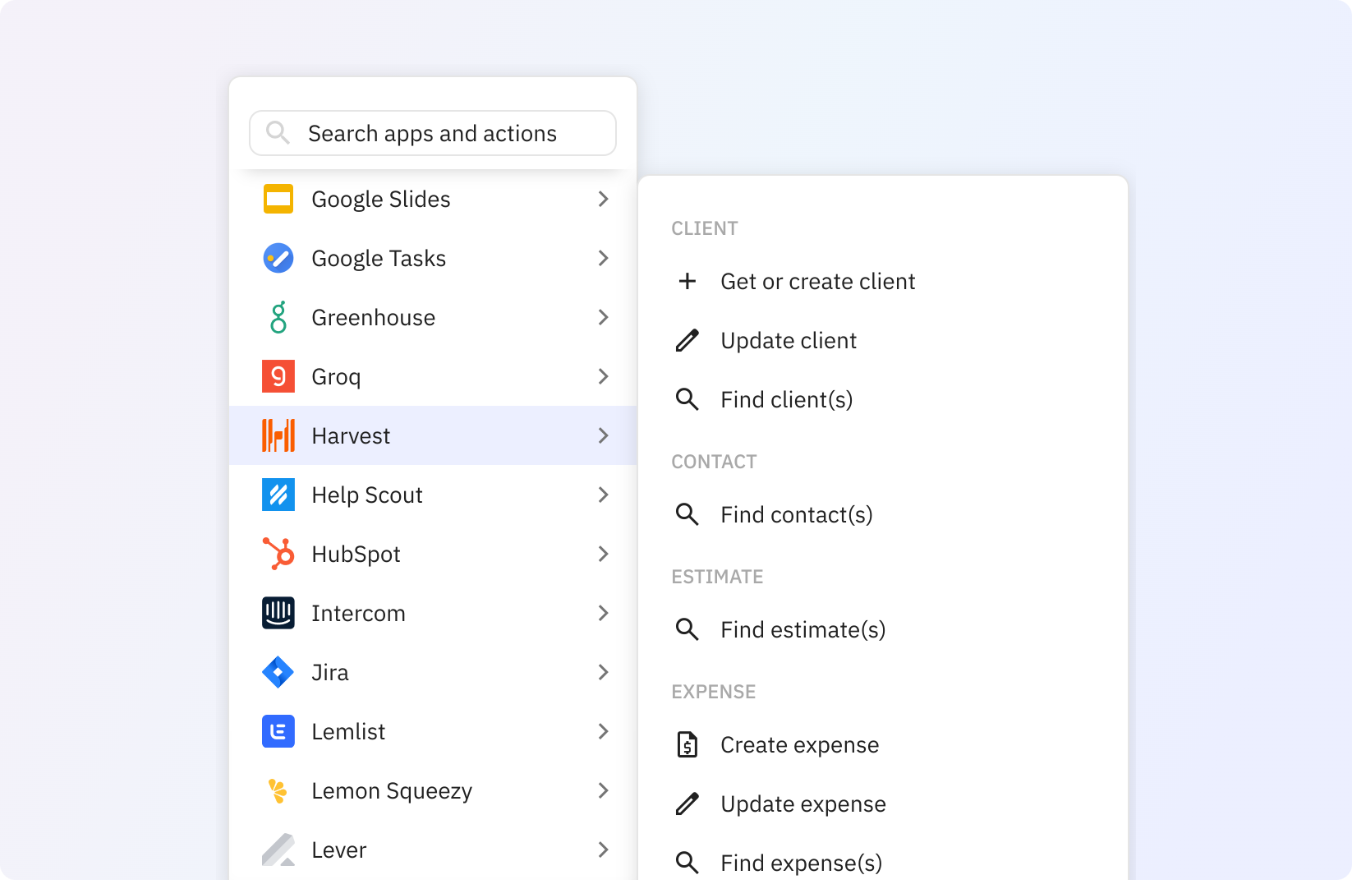The image size is (1352, 880).
Task: Click the Help Scout logo icon
Action: pos(278,495)
